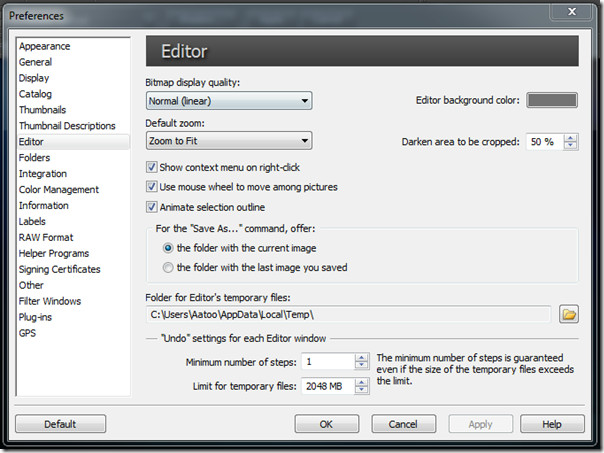Screen dimensions: 604x453
Task: Increase Darken area to be cropped percentage
Action: point(570,138)
